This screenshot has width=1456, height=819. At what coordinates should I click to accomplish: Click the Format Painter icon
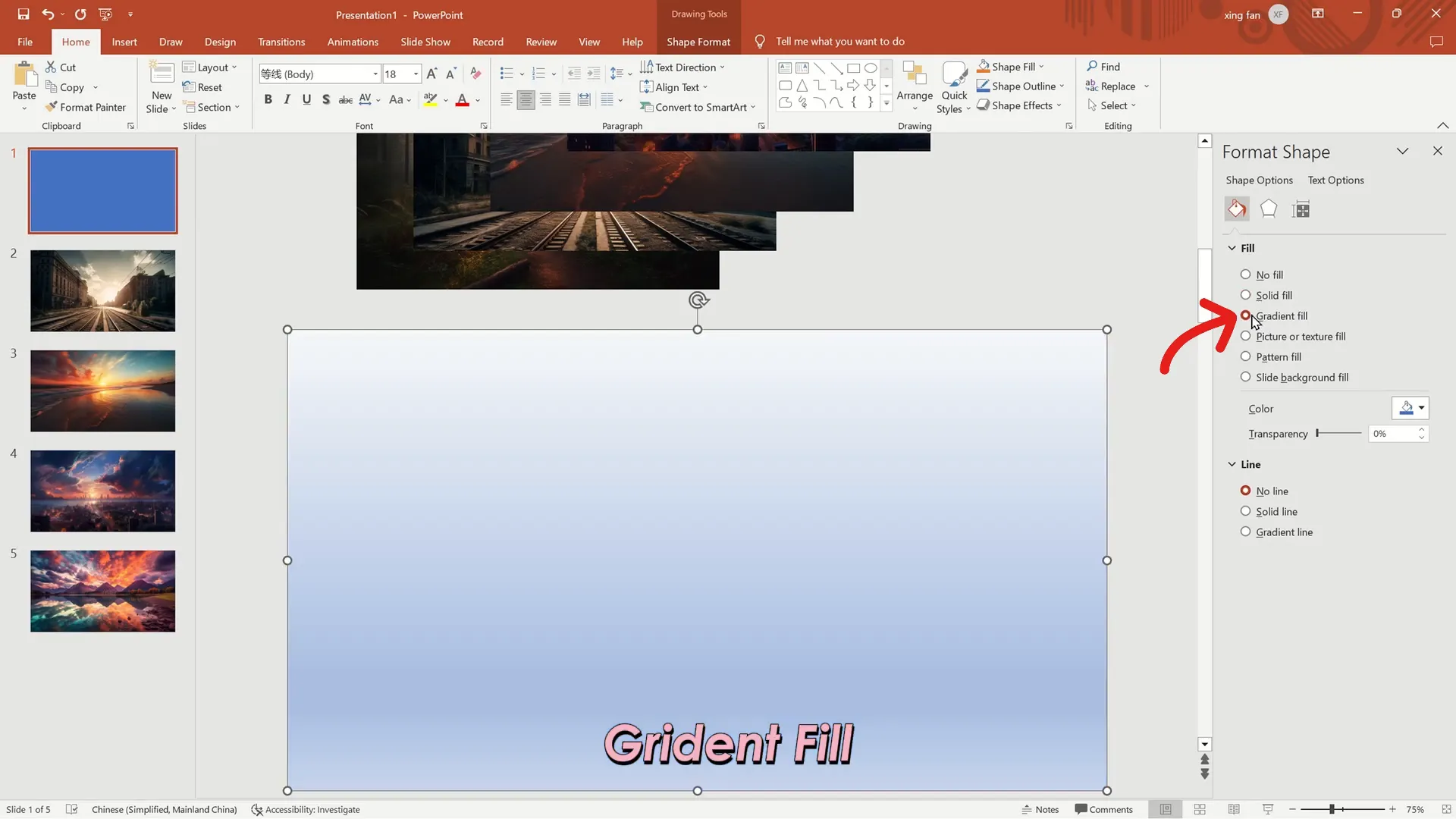click(52, 107)
